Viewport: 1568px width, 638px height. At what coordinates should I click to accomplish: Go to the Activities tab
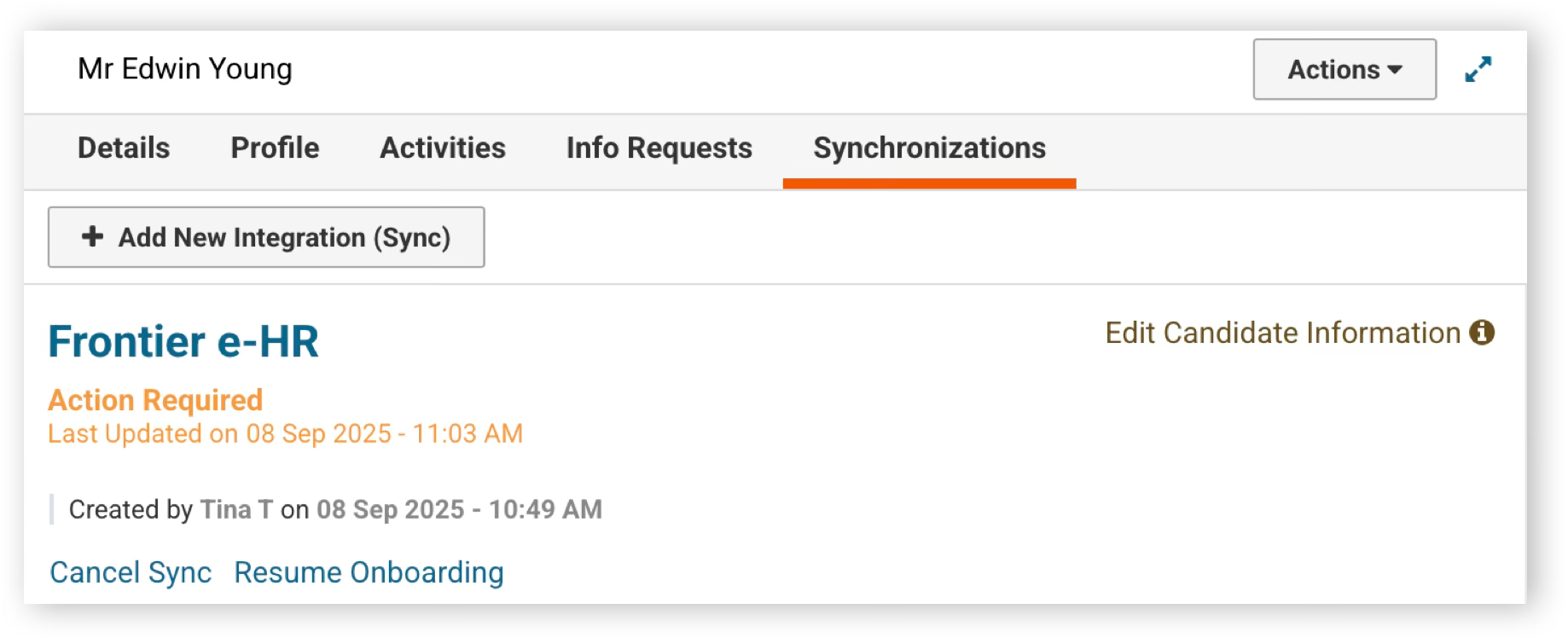[x=443, y=148]
